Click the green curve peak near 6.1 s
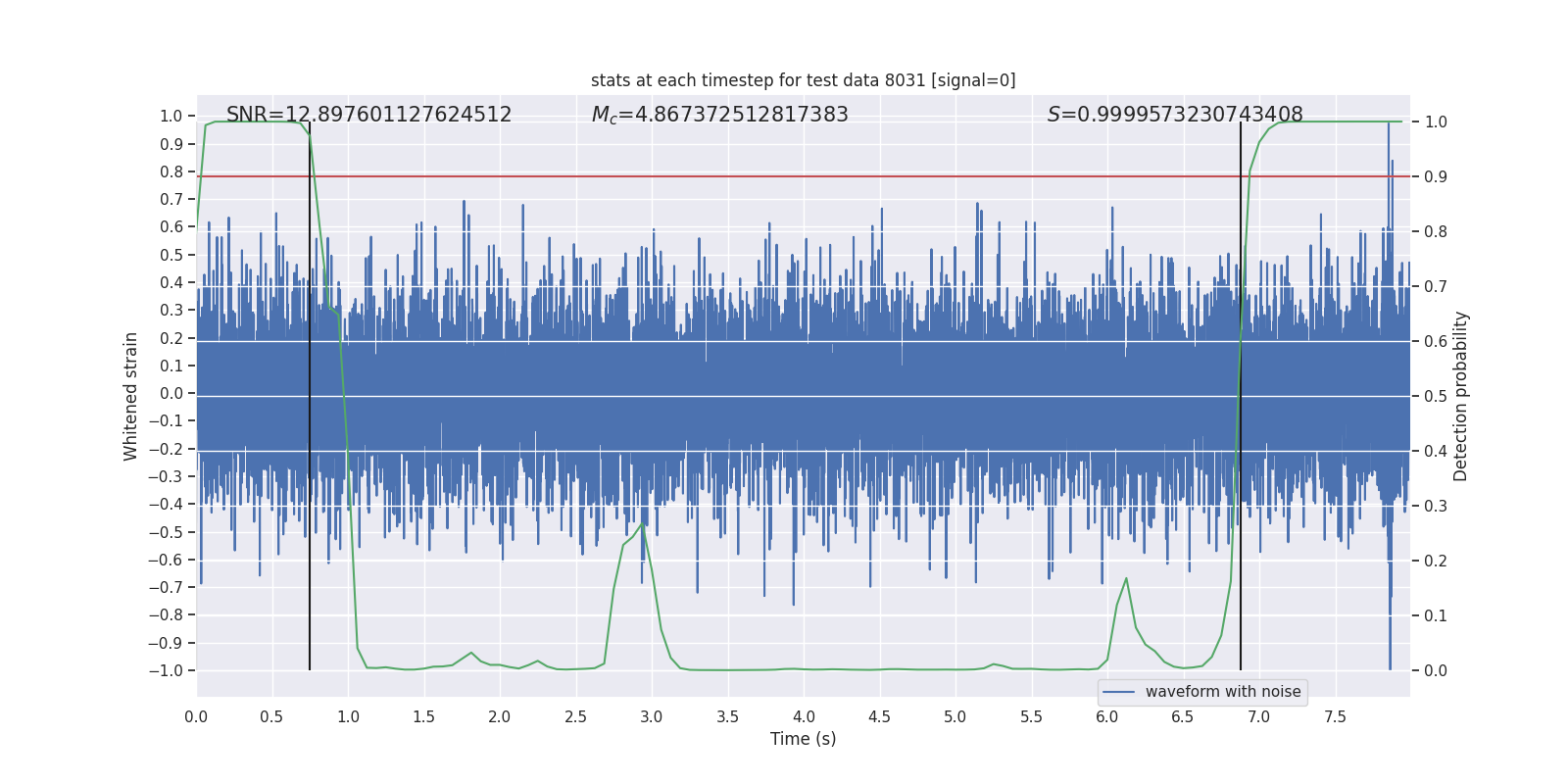The image size is (1568, 784). pos(1126,578)
